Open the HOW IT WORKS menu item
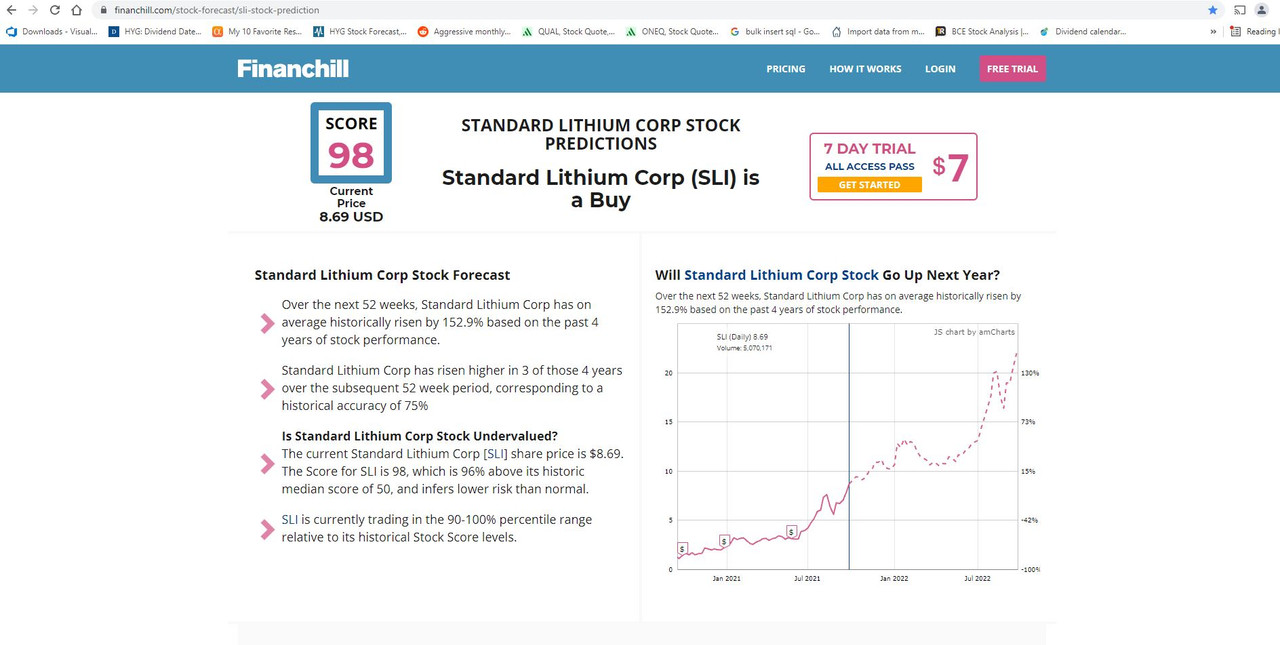This screenshot has height=645, width=1280. coord(865,69)
